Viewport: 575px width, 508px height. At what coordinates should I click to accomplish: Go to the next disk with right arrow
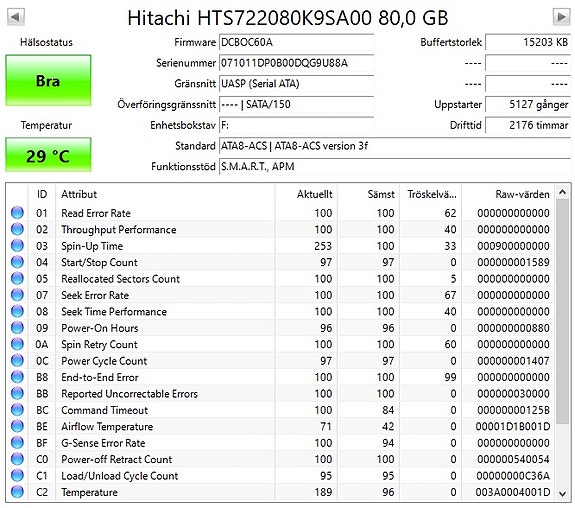click(x=561, y=17)
